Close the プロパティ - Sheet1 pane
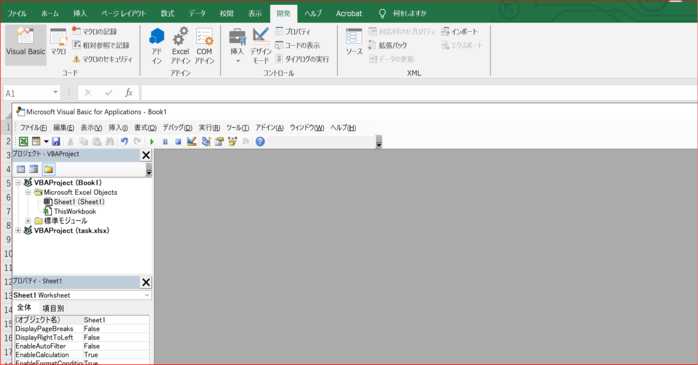The height and width of the screenshot is (365, 698). [146, 282]
